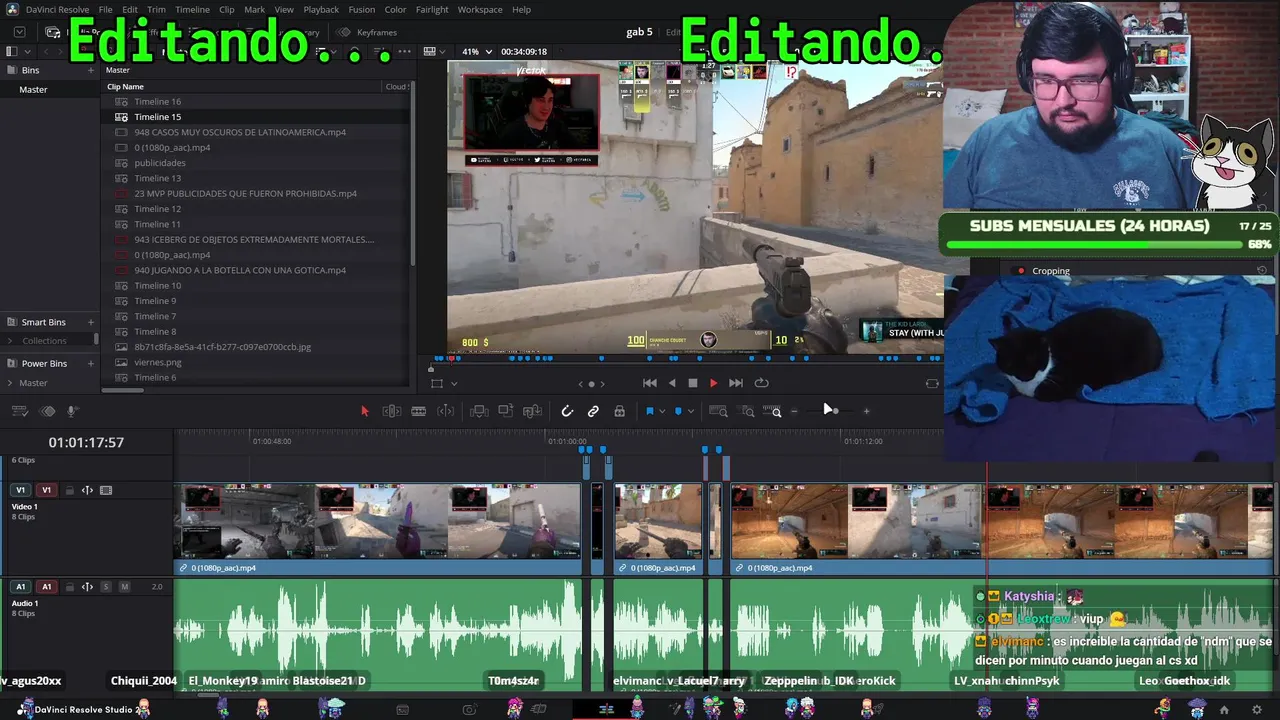The height and width of the screenshot is (720, 1280).
Task: Jump to first frame in viewer
Action: click(650, 383)
